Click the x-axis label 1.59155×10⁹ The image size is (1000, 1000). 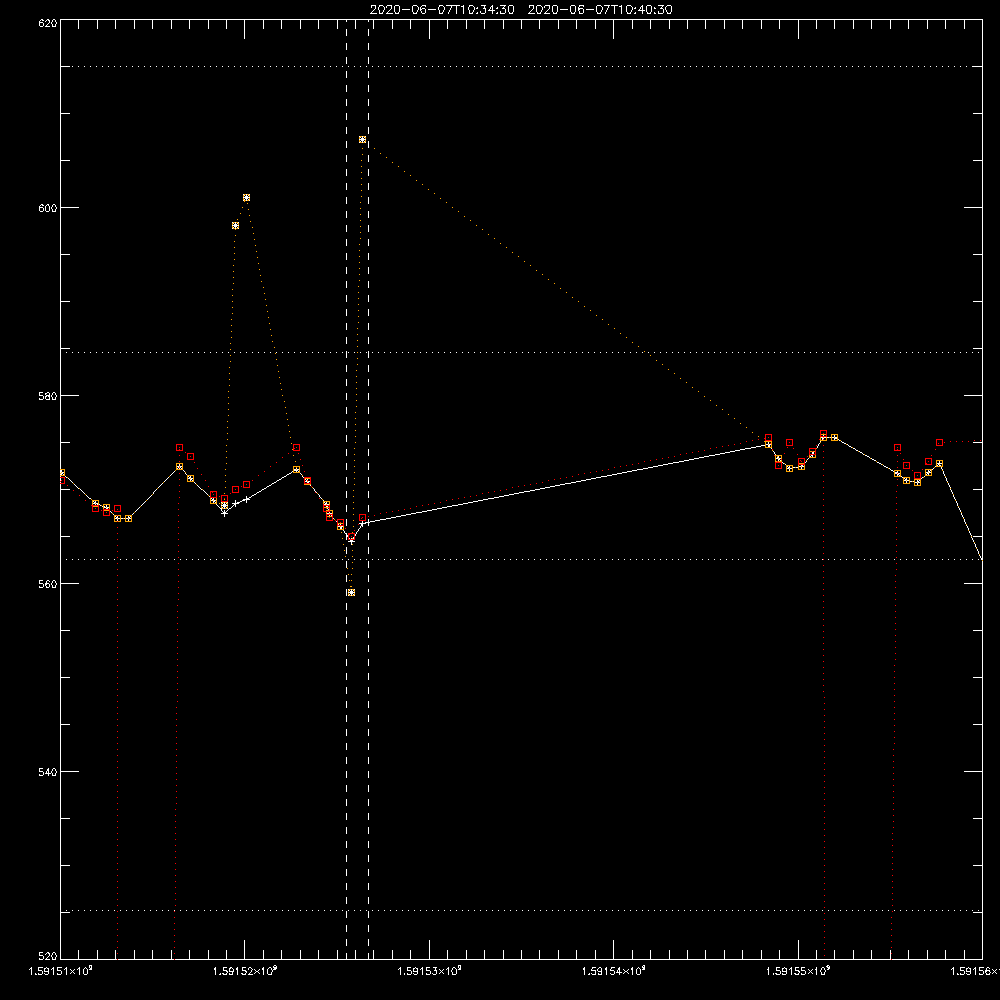tap(798, 971)
